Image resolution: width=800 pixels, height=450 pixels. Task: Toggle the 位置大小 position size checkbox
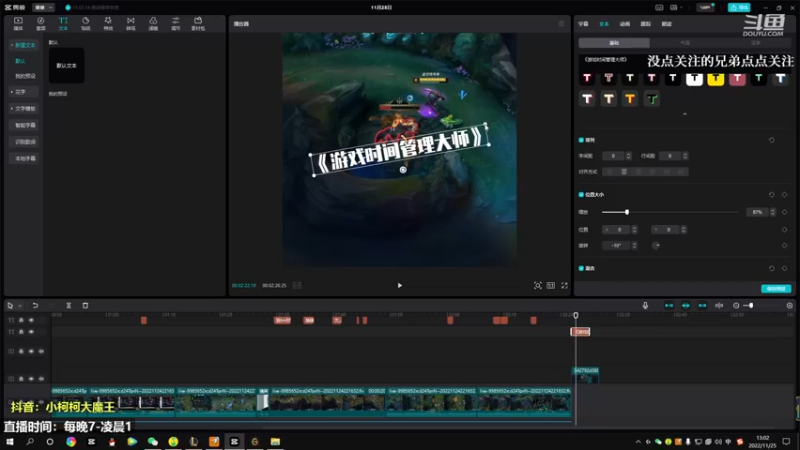pyautogui.click(x=581, y=194)
